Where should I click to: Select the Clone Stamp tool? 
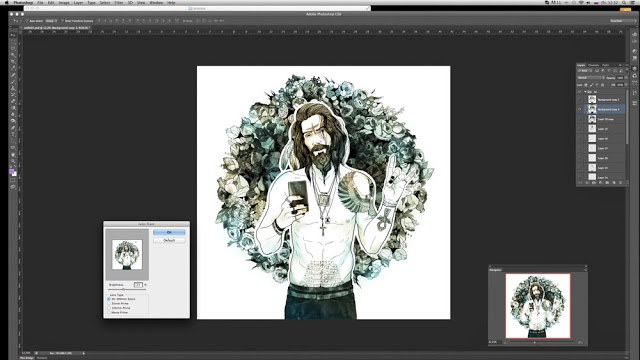point(13,88)
